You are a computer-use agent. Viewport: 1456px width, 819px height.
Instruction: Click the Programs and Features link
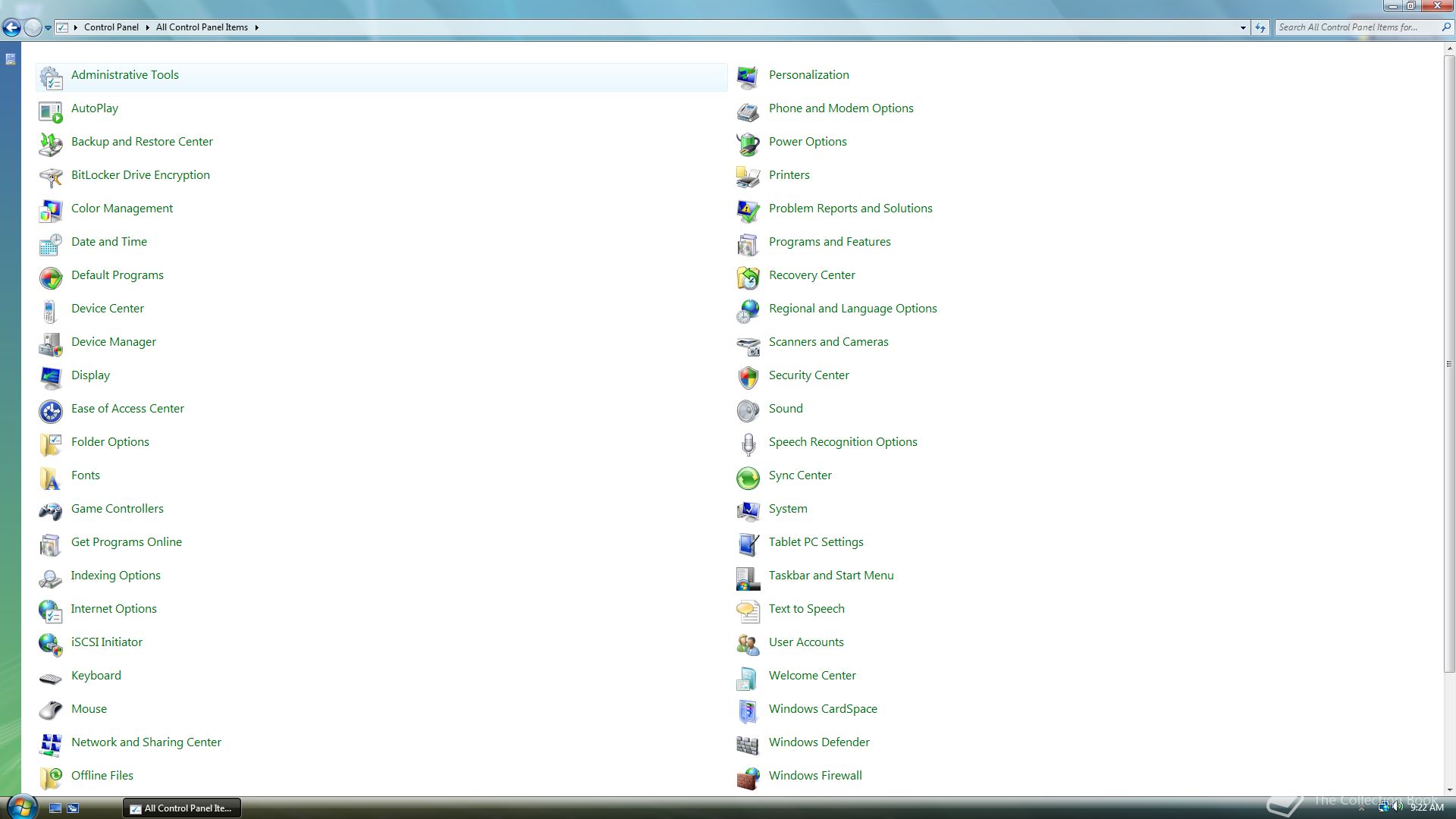830,242
